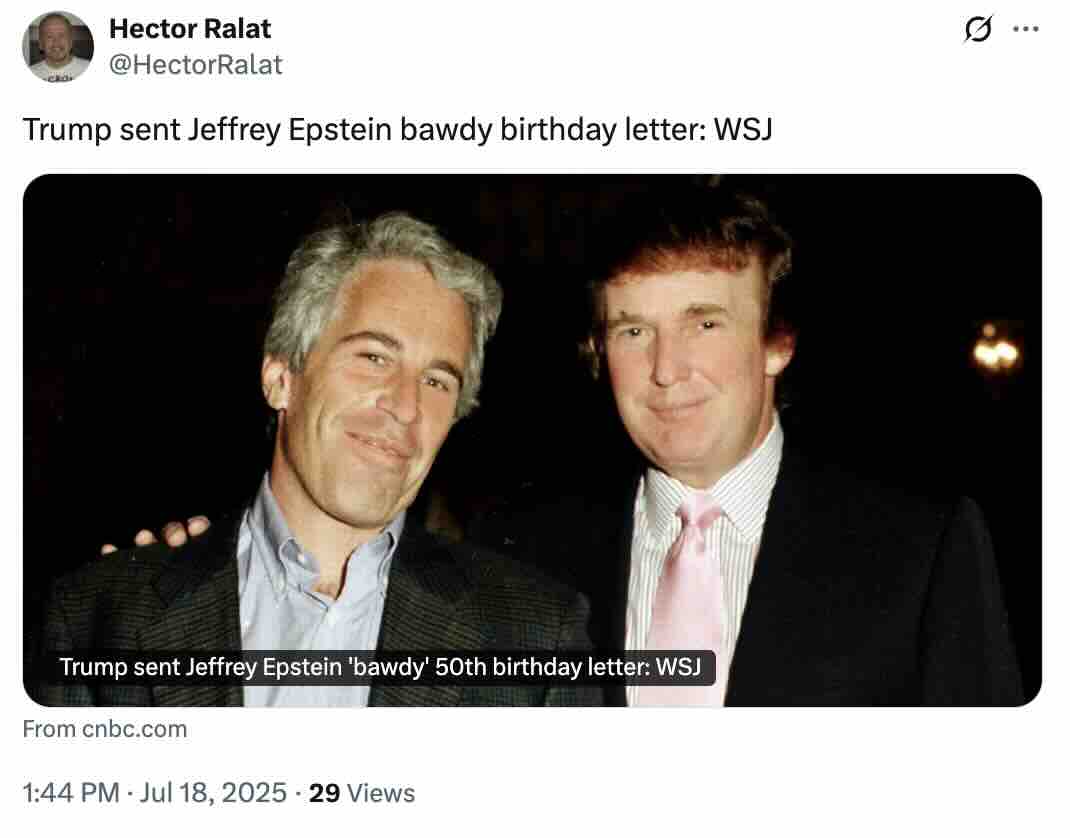Open the three-dot more options menu
The image size is (1070, 838).
[1026, 29]
